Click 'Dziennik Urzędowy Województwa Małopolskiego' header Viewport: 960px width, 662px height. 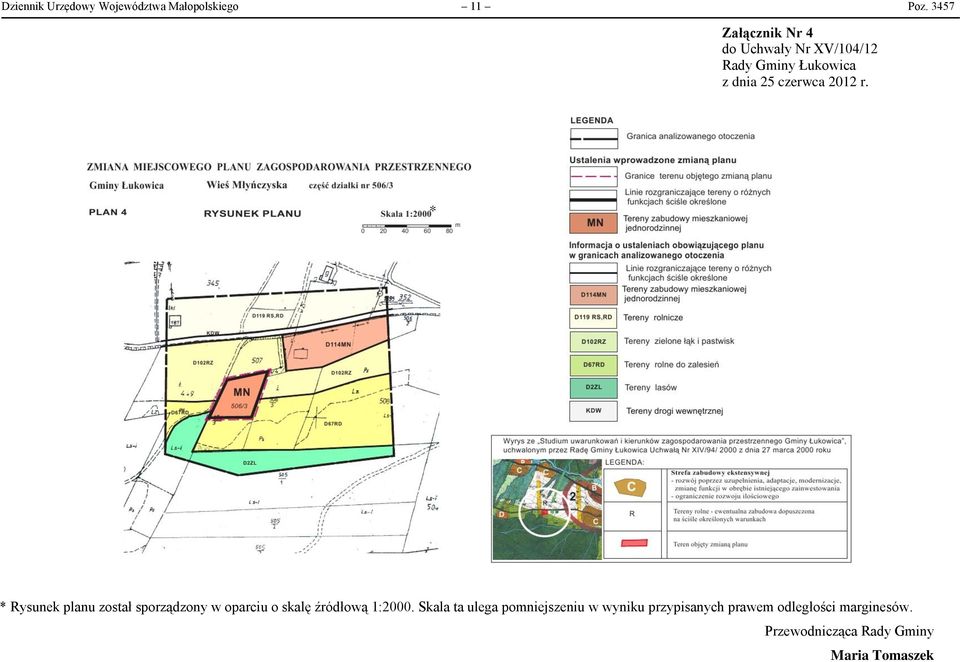120,7
